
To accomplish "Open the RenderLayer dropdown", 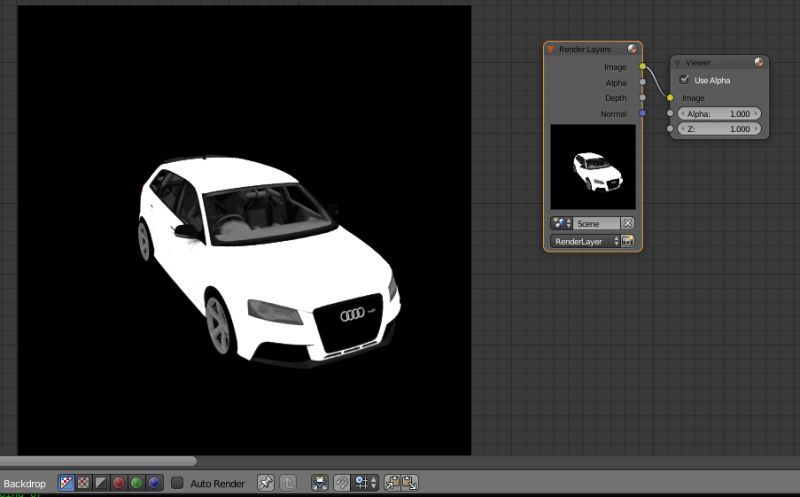I will 585,241.
